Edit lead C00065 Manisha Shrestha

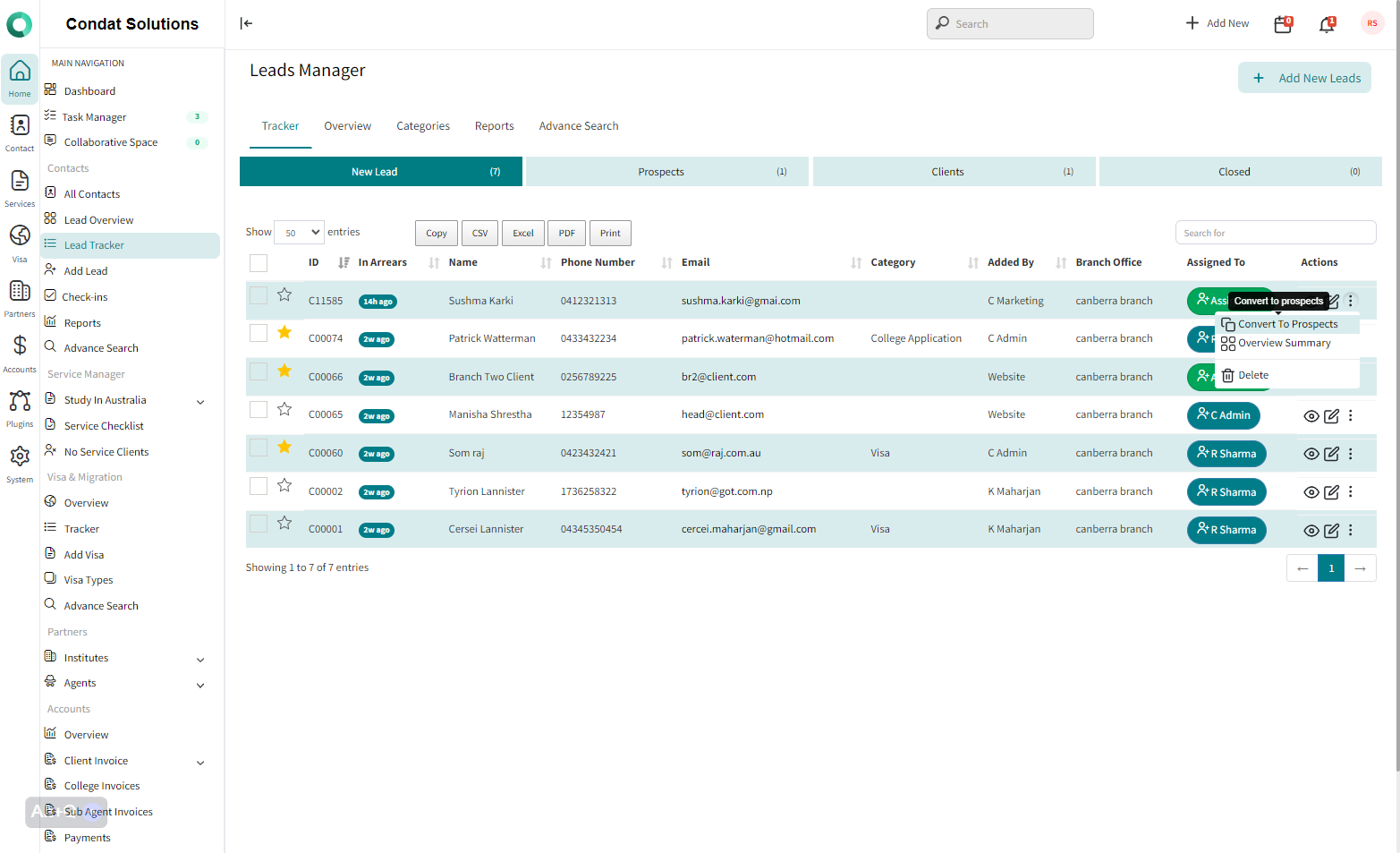[x=1331, y=415]
